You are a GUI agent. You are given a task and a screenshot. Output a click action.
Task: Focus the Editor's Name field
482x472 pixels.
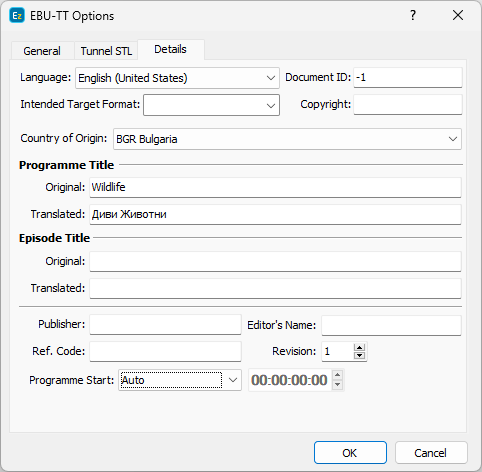click(x=391, y=325)
